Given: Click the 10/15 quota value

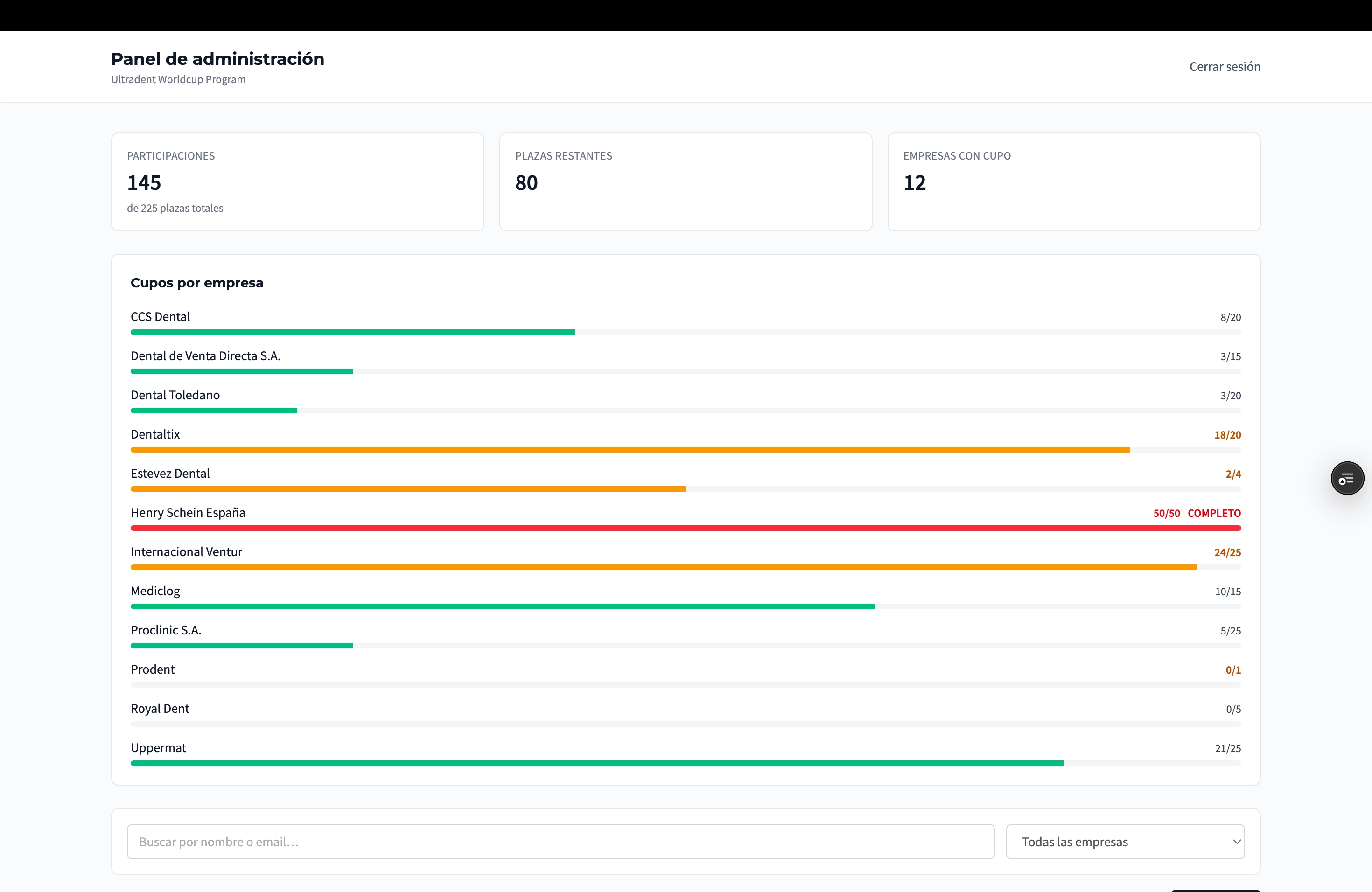Looking at the screenshot, I should (1228, 592).
